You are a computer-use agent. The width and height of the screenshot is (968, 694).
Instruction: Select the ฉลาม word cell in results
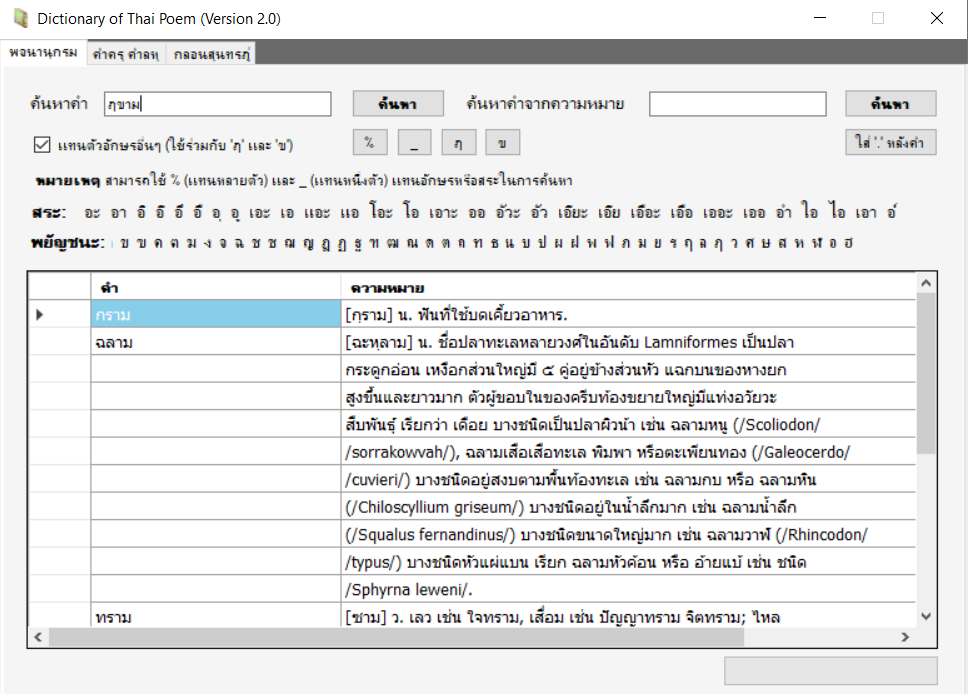point(216,343)
